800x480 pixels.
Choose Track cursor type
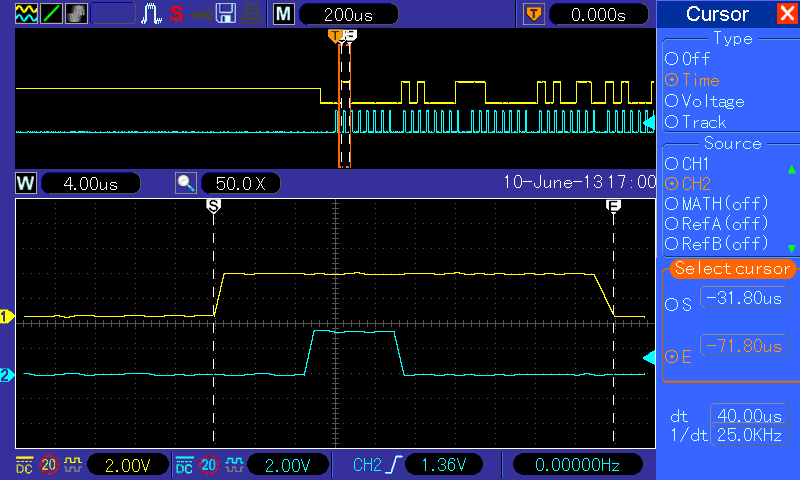pos(695,122)
